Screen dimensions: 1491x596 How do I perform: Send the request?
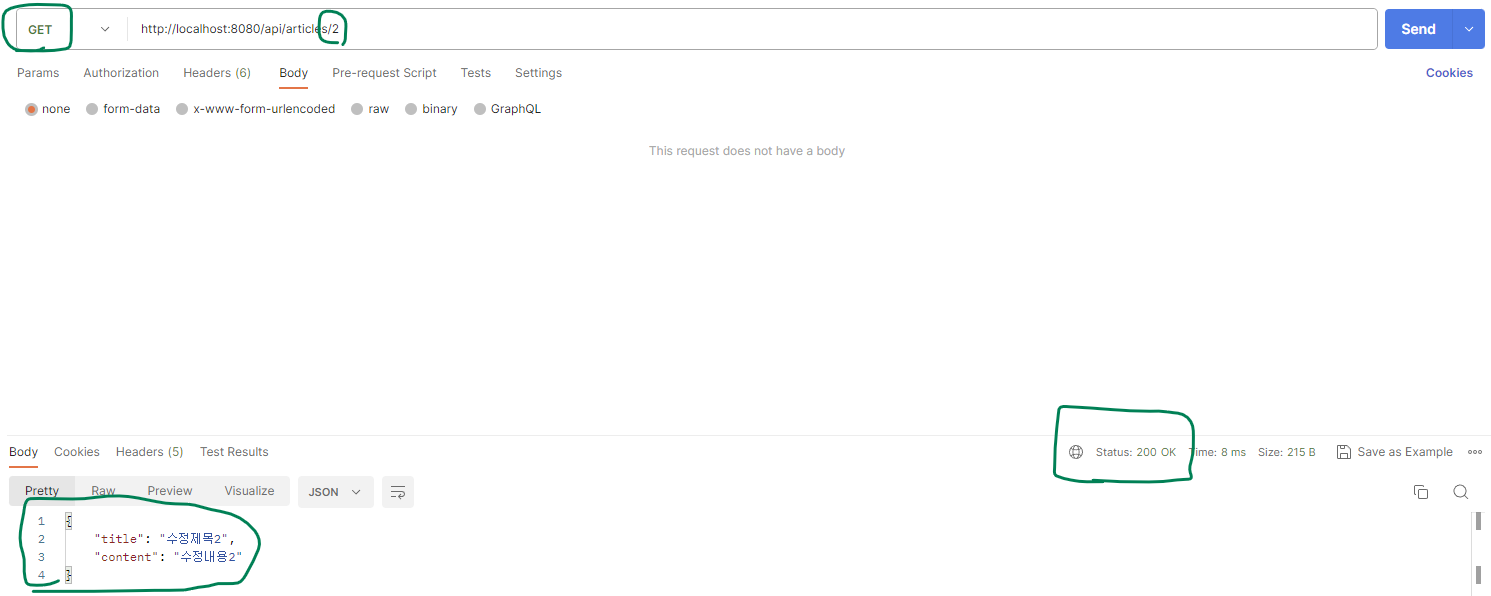pos(1418,29)
